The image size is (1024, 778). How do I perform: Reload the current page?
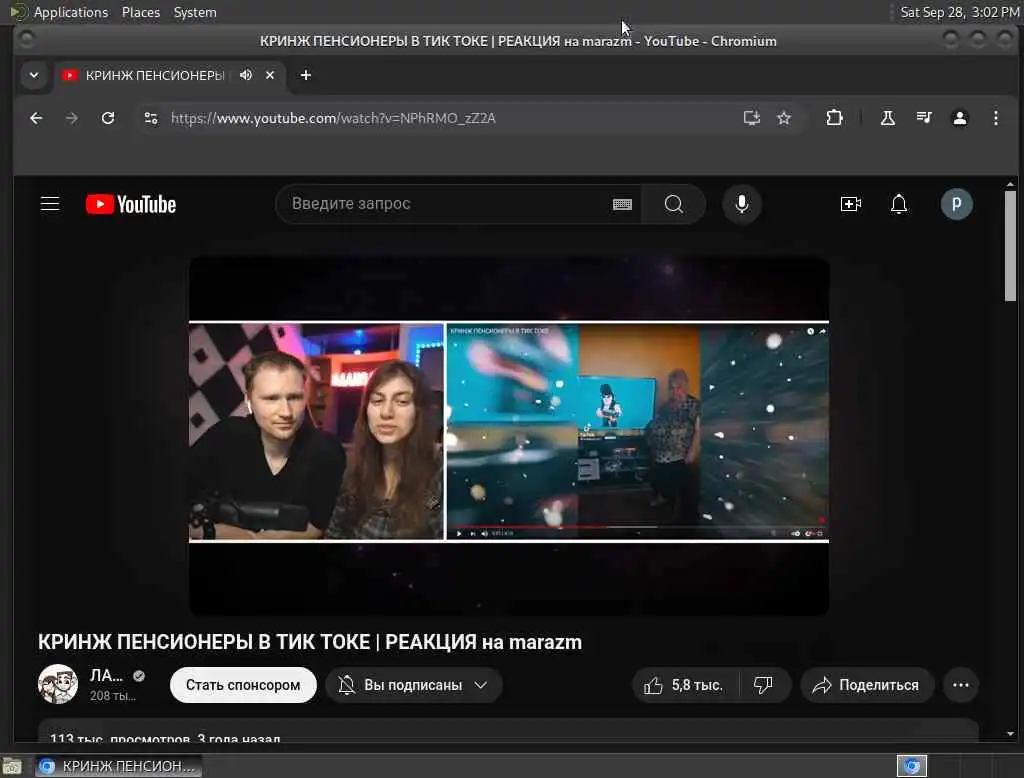tap(108, 118)
